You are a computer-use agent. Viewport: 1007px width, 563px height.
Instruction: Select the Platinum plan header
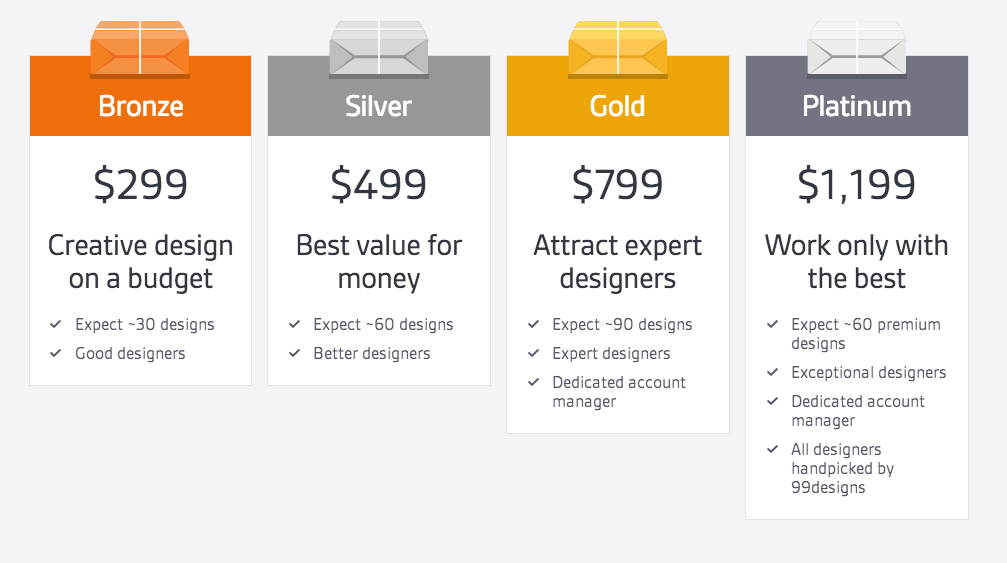click(857, 106)
